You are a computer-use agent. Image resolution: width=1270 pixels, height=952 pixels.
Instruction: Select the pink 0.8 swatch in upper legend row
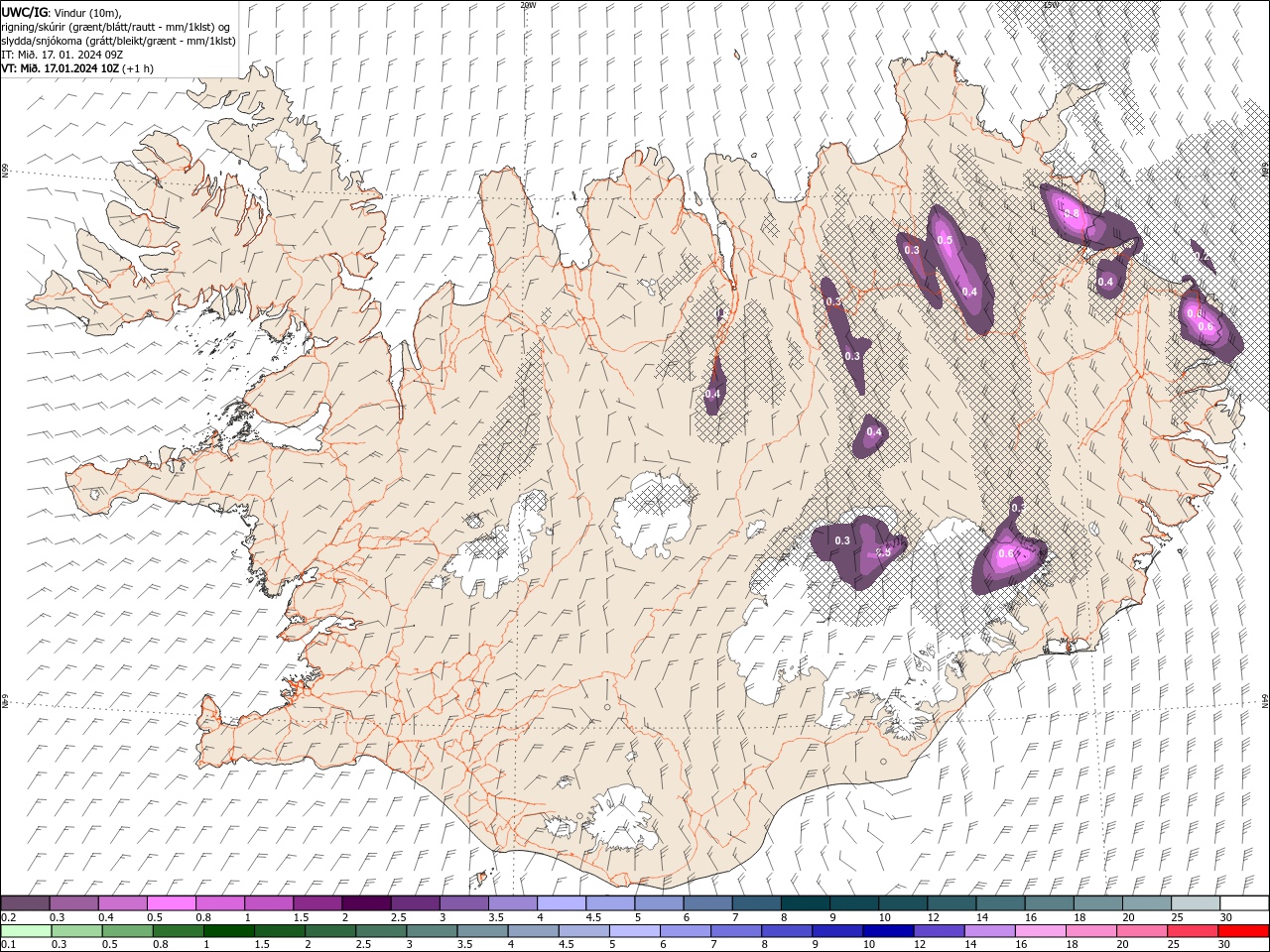pos(220,903)
